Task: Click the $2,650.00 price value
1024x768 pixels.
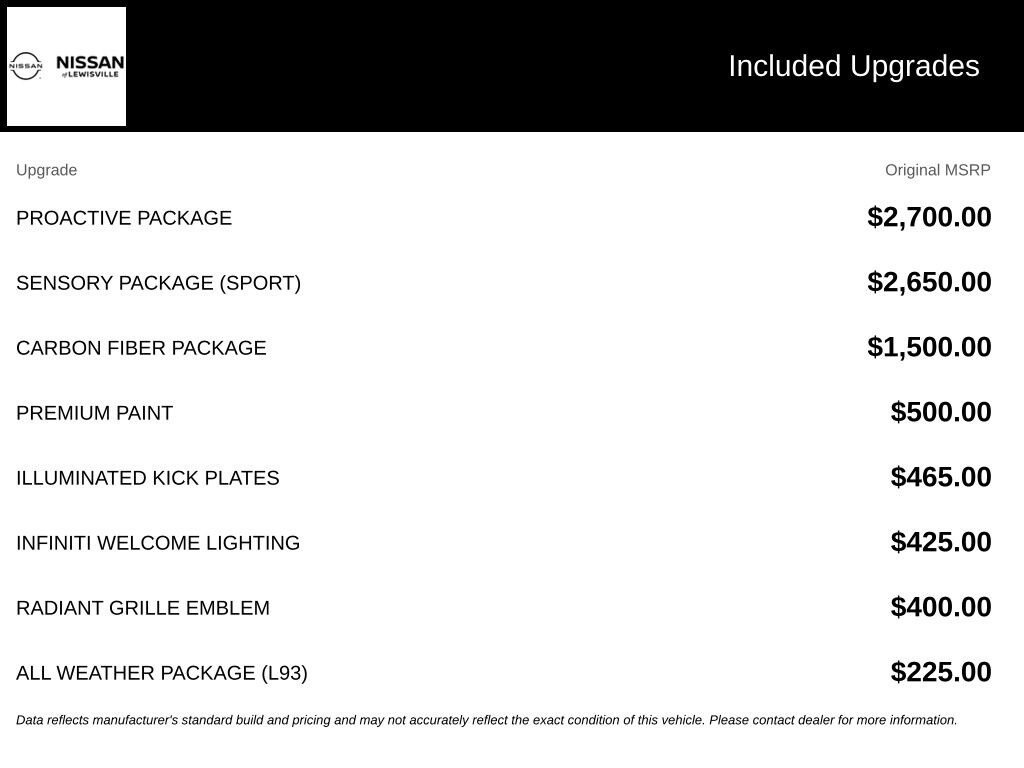Action: point(929,282)
